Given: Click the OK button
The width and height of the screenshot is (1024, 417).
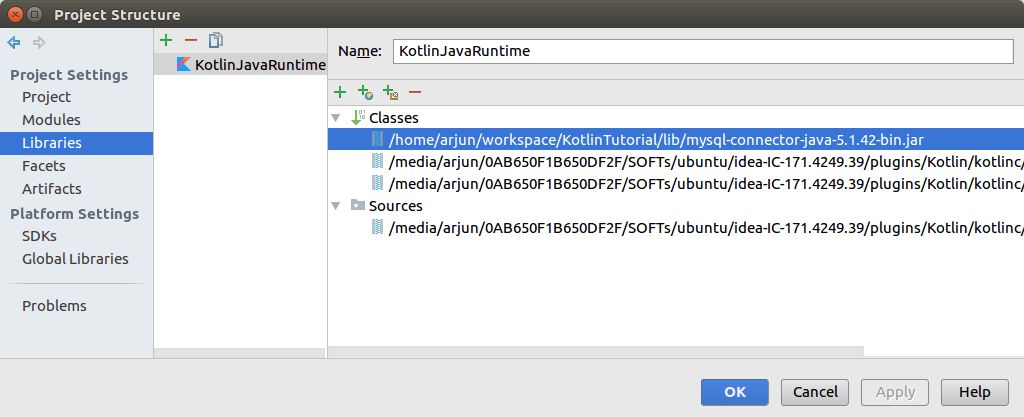Looking at the screenshot, I should coord(735,392).
